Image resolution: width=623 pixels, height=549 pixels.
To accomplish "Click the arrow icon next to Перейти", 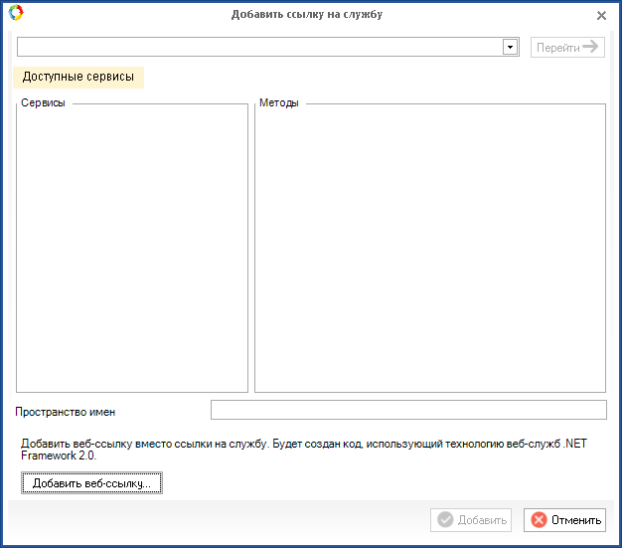I will 591,47.
